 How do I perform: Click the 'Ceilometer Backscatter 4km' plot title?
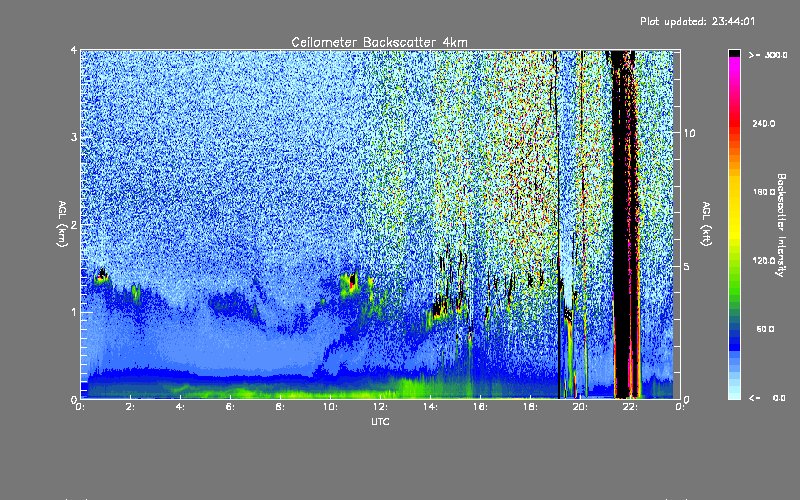[x=379, y=42]
